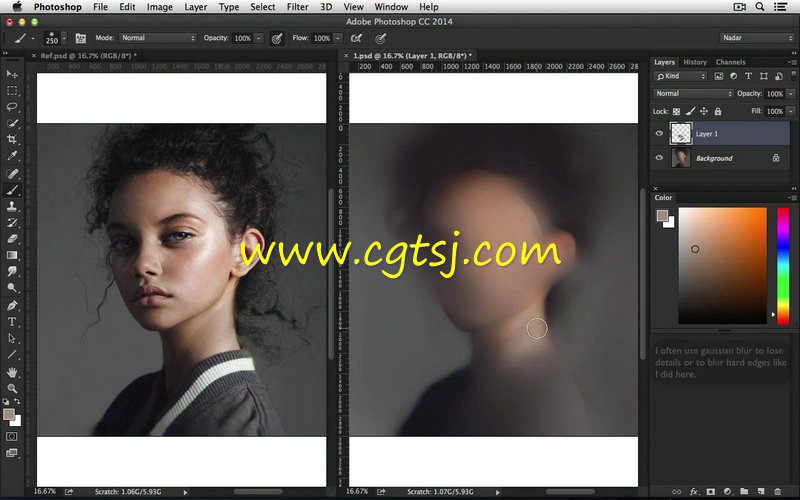The width and height of the screenshot is (800, 500).
Task: Delete layer with trash icon
Action: pos(778,492)
